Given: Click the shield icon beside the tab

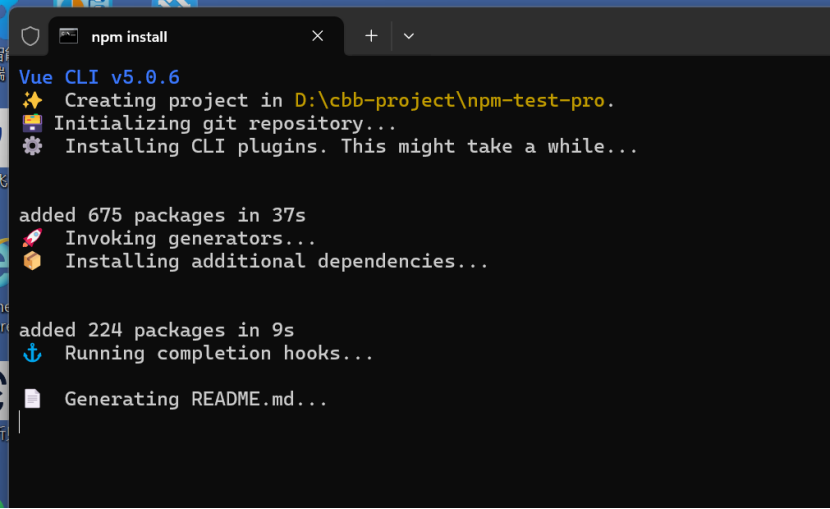Looking at the screenshot, I should tap(30, 36).
